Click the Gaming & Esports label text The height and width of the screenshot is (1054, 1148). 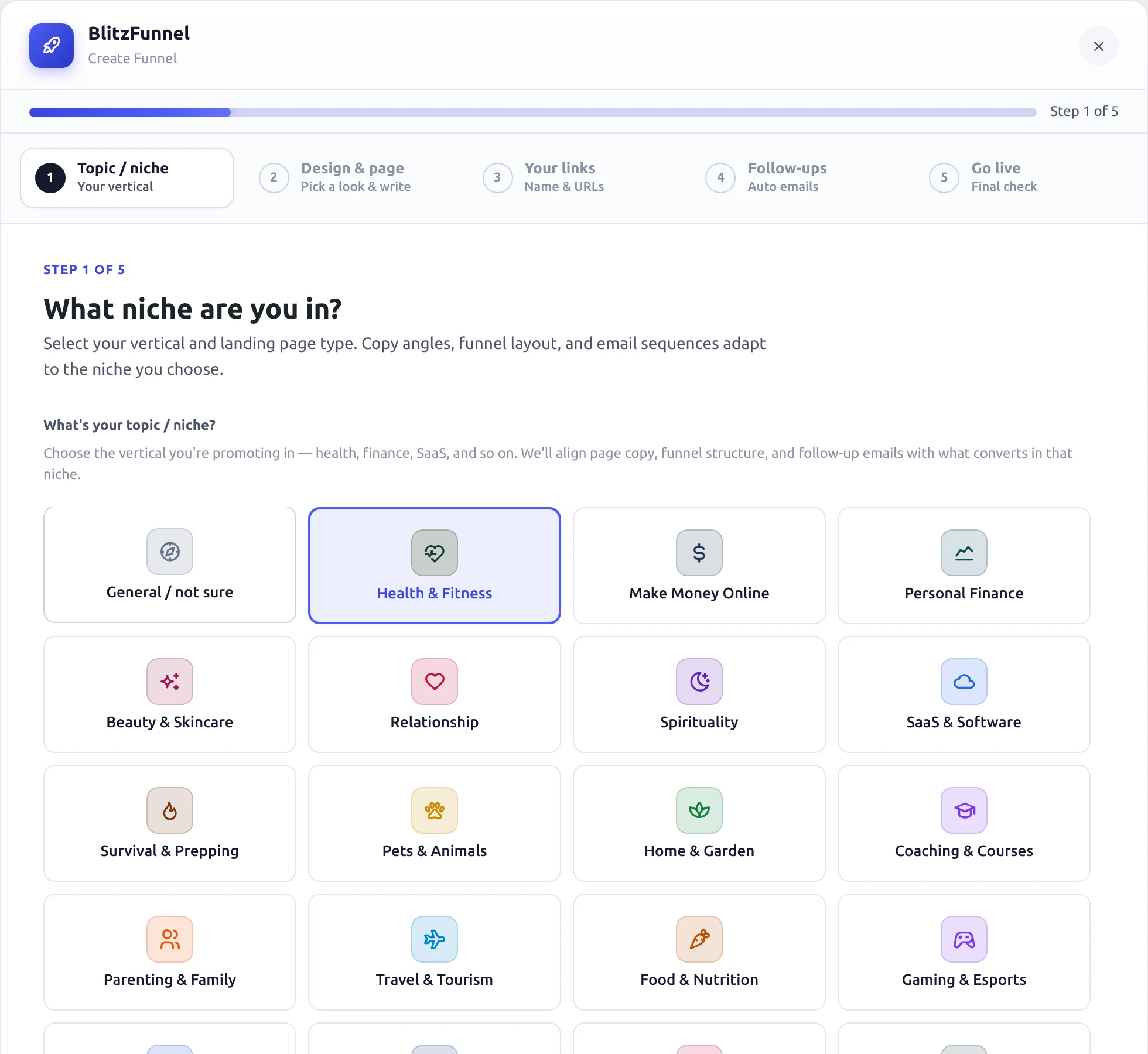click(x=964, y=980)
